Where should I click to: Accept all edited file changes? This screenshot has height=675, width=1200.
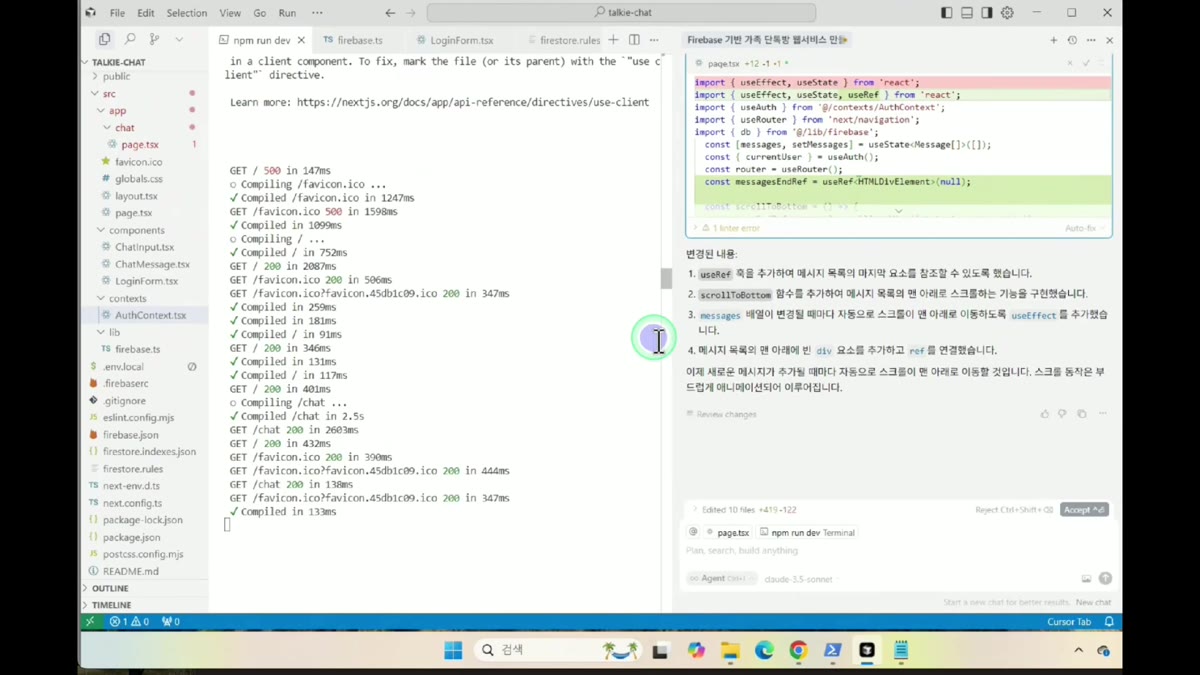1084,510
